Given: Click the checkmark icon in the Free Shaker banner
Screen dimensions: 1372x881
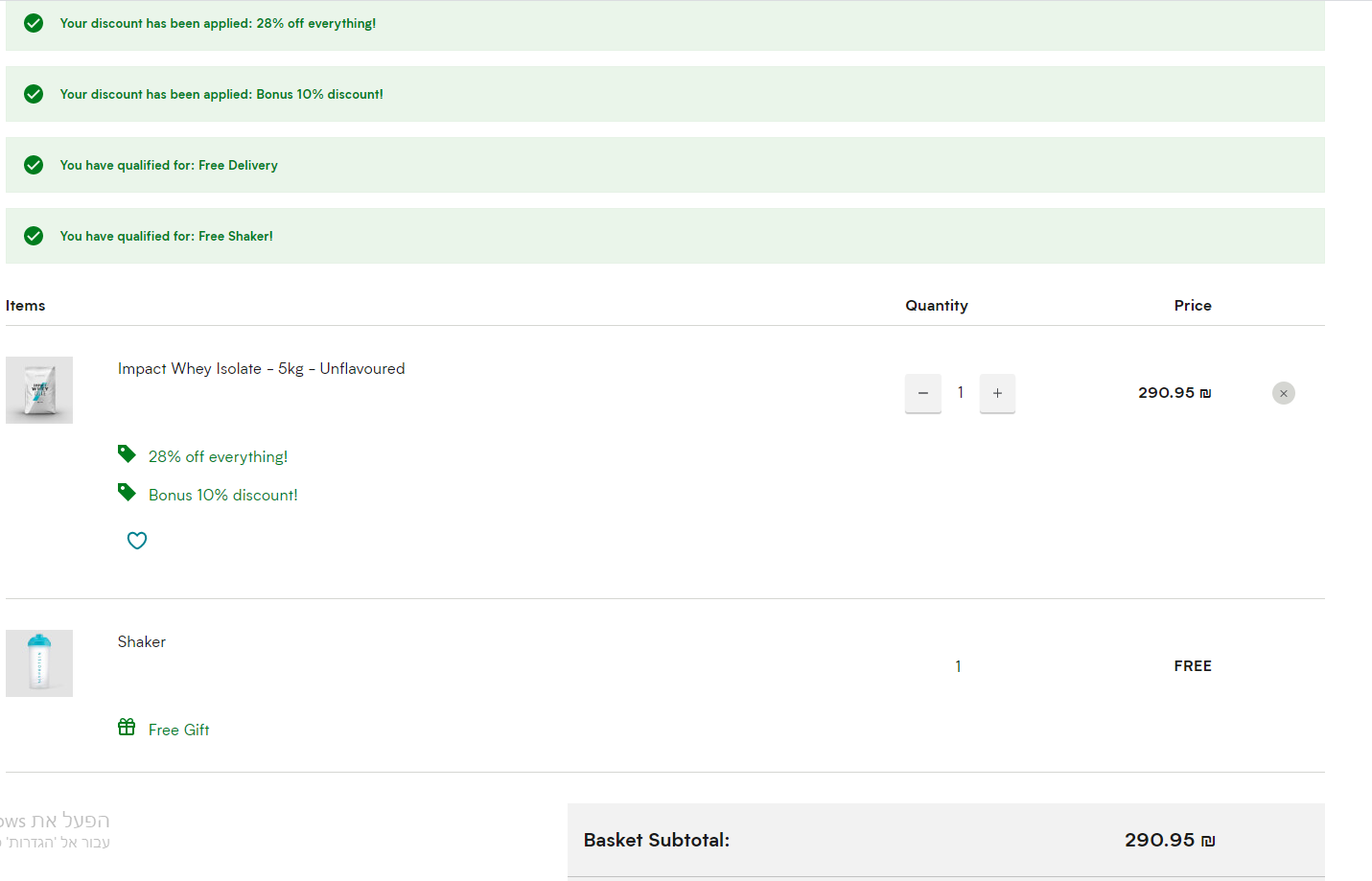Looking at the screenshot, I should (x=34, y=236).
